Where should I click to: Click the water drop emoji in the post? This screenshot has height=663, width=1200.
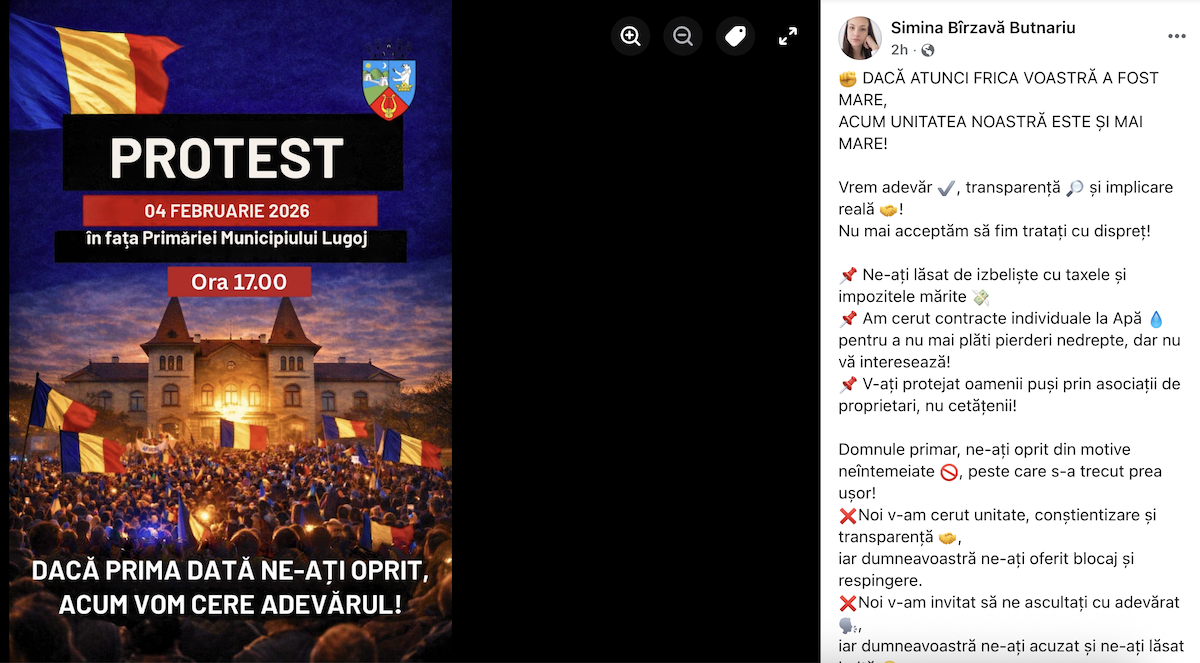(x=1157, y=319)
